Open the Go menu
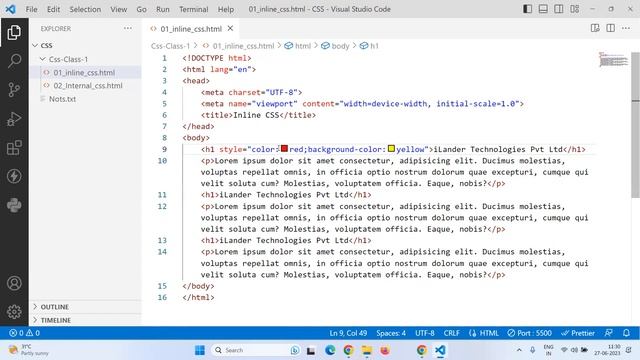640x360 pixels. [x=141, y=9]
